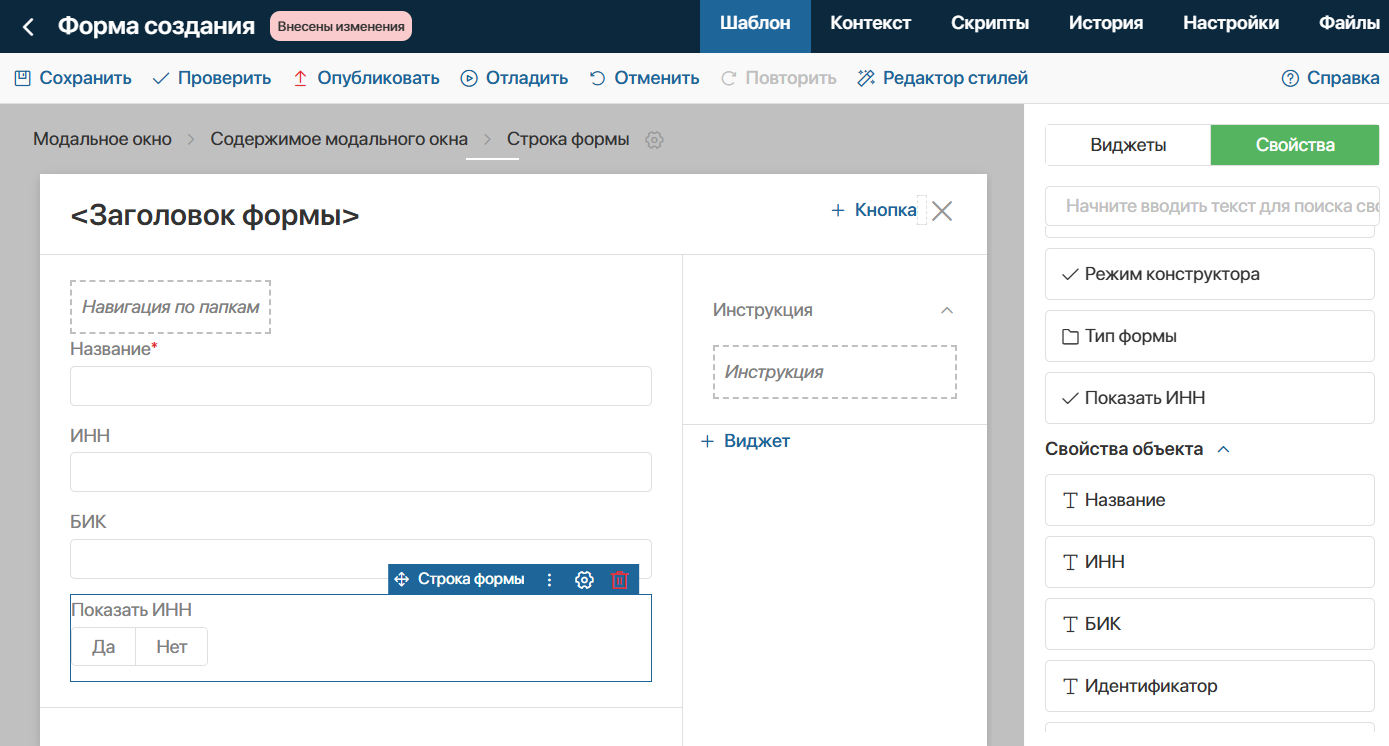
Task: Click Содержимое модального окна breadcrumb
Action: (x=339, y=139)
